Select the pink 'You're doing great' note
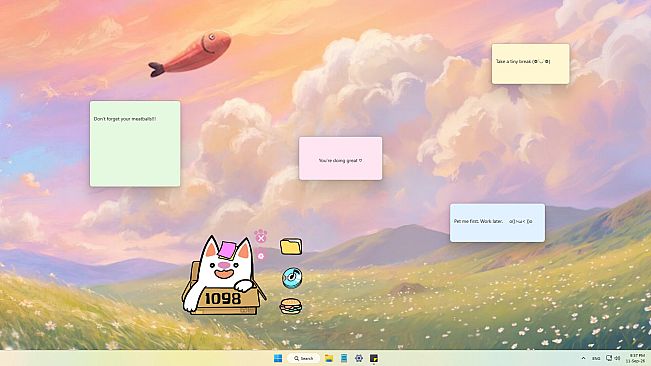 click(340, 159)
